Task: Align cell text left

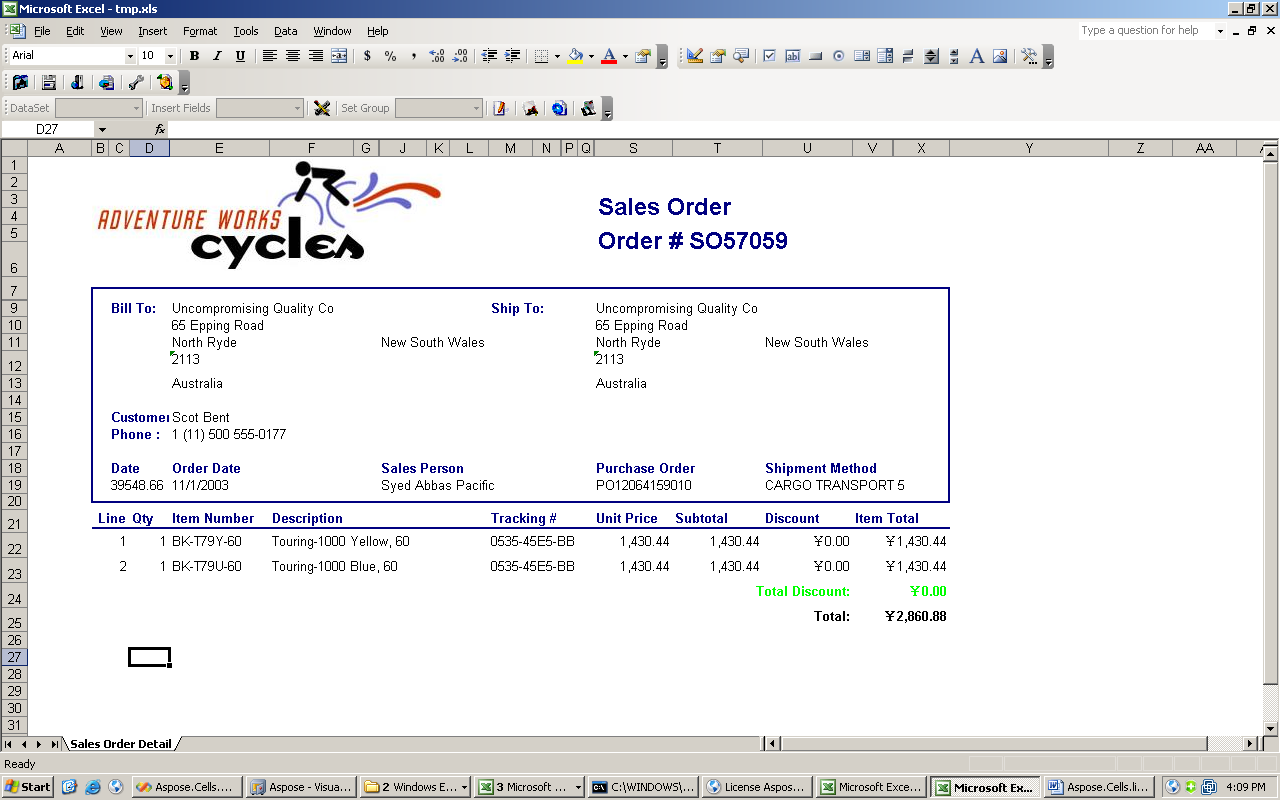Action: pos(270,56)
